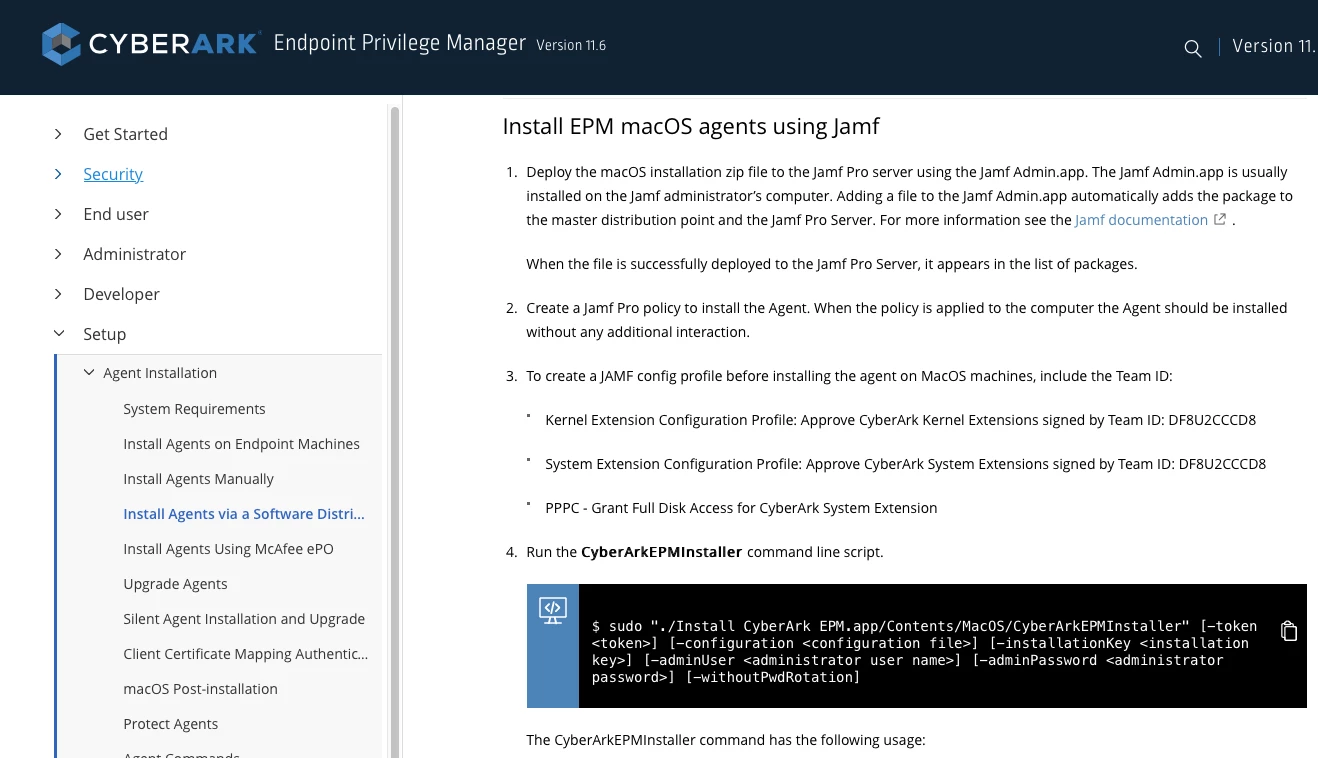Open the search magnifier icon
This screenshot has width=1318, height=758.
[1192, 48]
